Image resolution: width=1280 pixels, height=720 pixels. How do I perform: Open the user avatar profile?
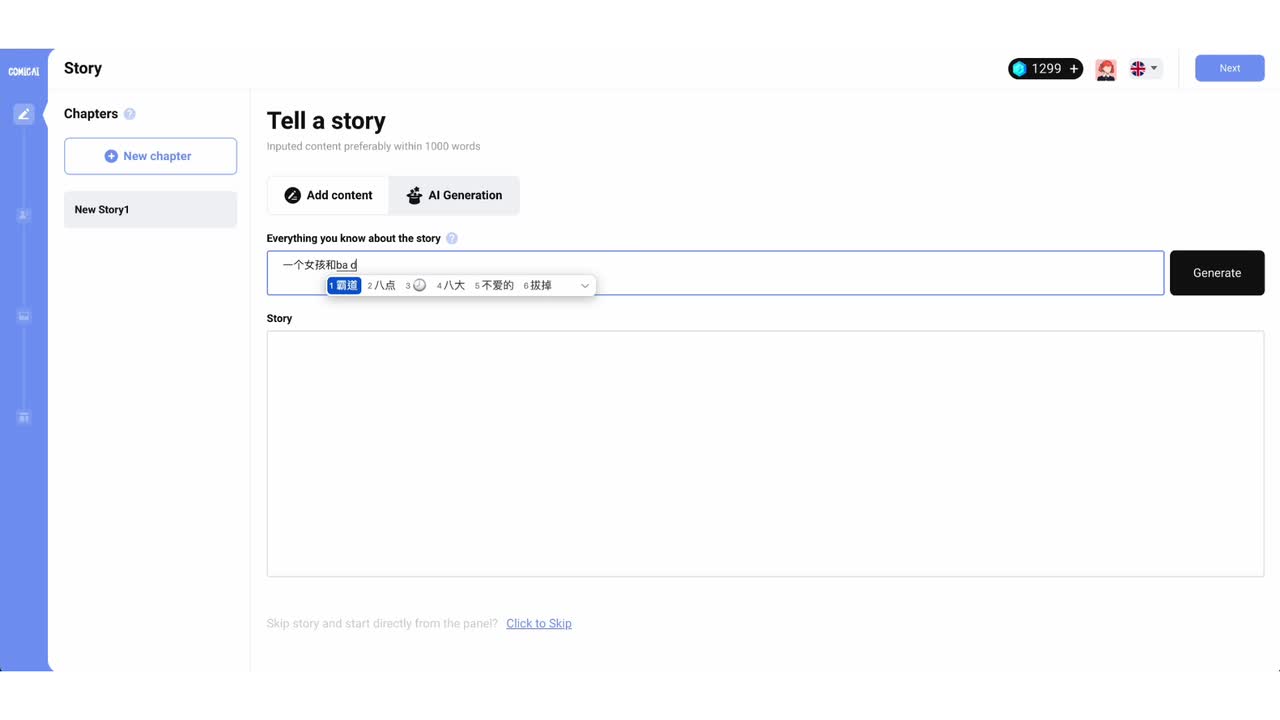pos(1105,69)
